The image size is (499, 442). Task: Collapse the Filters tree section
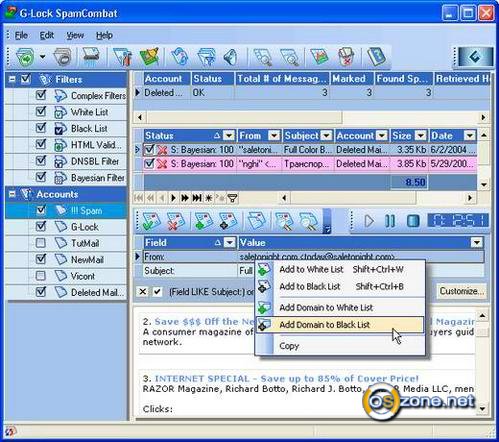pyautogui.click(x=12, y=79)
